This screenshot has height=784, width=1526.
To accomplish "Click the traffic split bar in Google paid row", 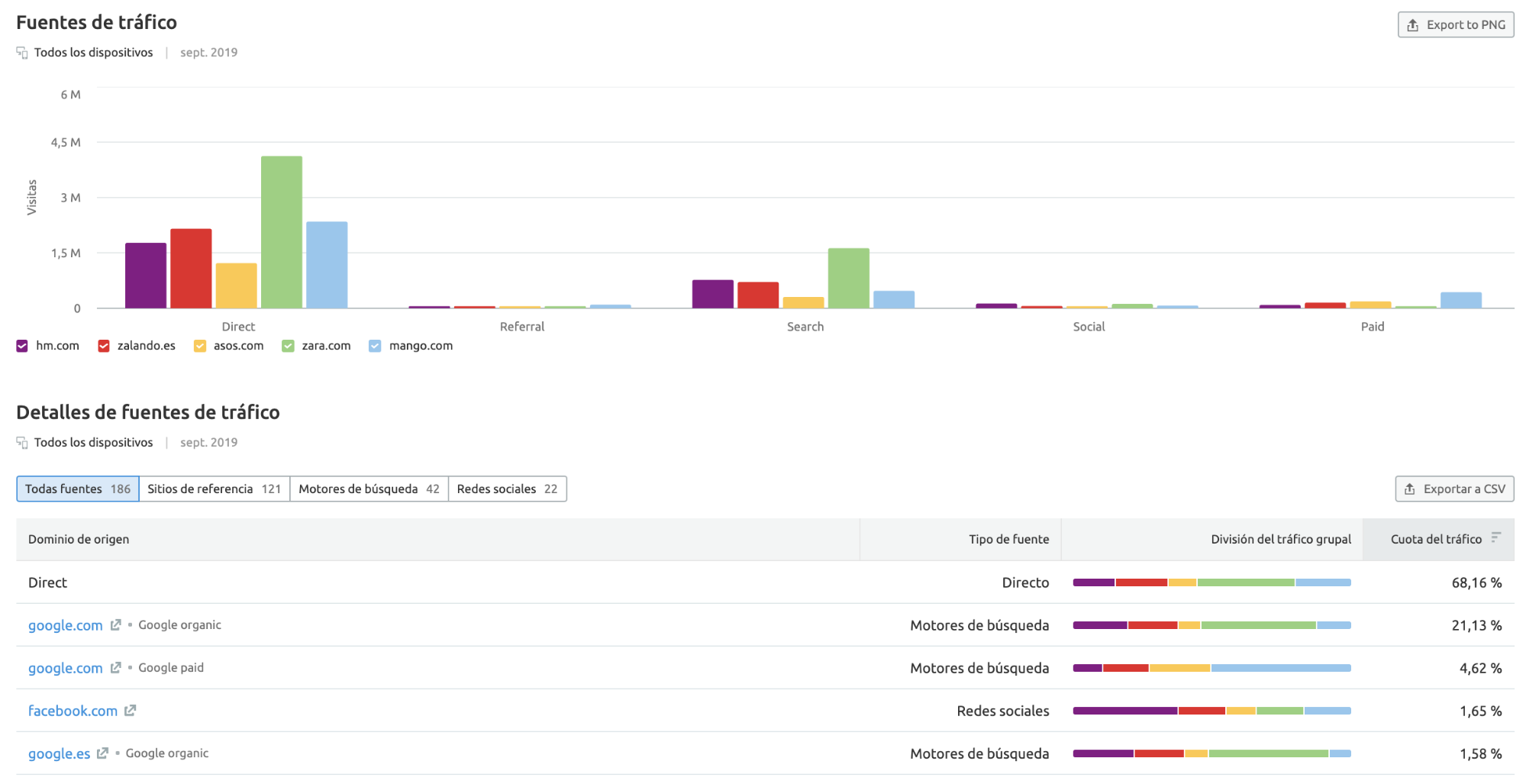I will (x=1212, y=668).
